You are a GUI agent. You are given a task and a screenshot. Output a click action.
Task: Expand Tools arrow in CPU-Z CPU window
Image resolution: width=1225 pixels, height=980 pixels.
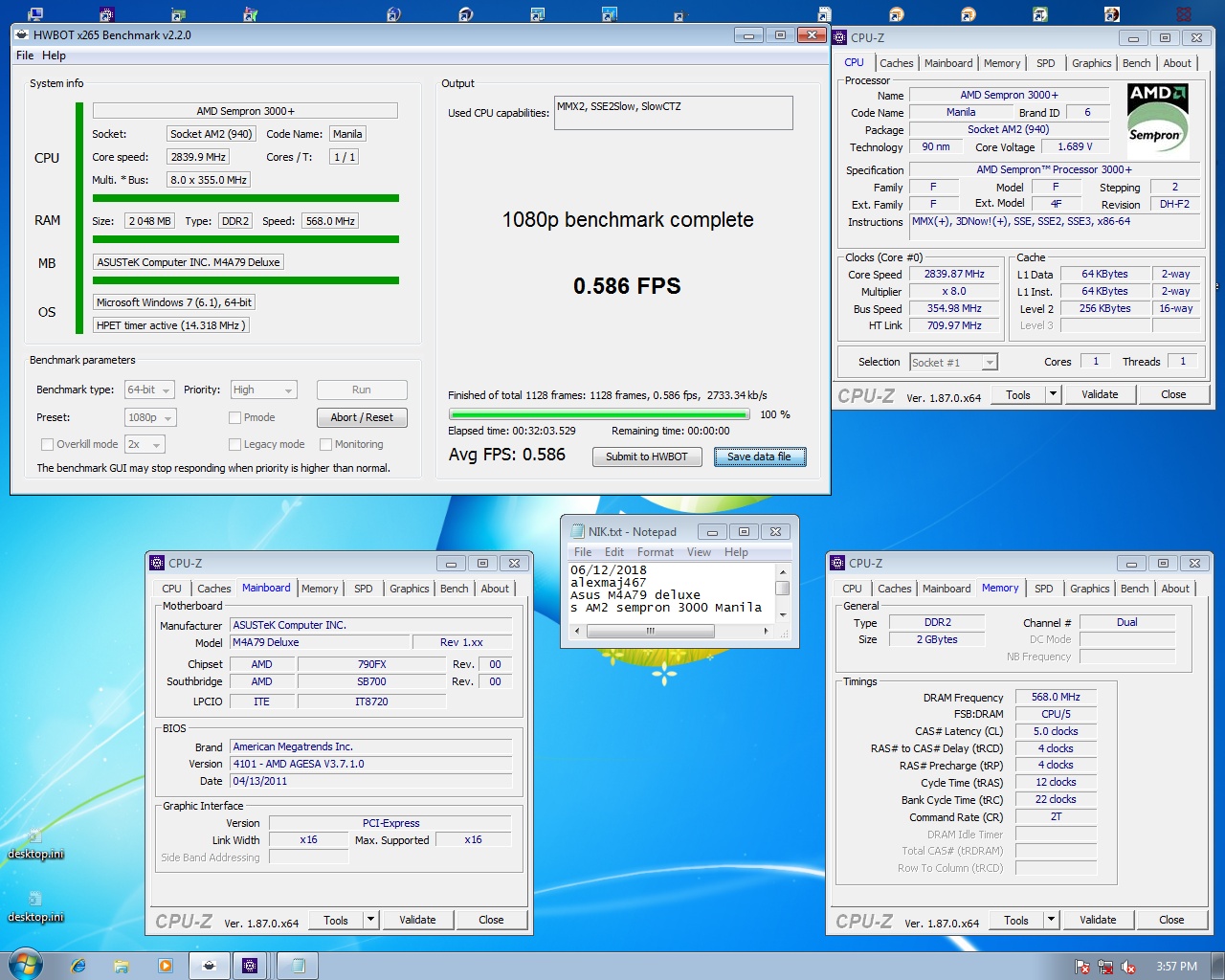point(1053,394)
